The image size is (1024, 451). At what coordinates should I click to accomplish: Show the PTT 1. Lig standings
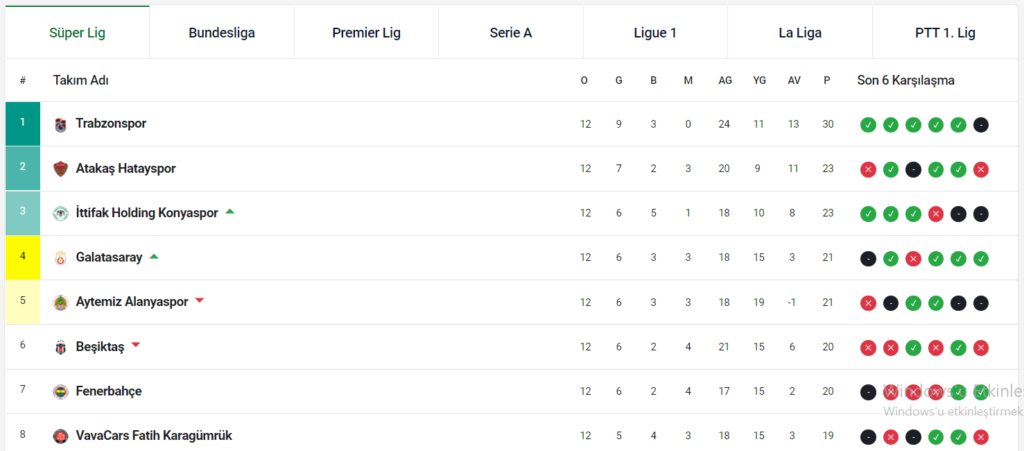(945, 33)
